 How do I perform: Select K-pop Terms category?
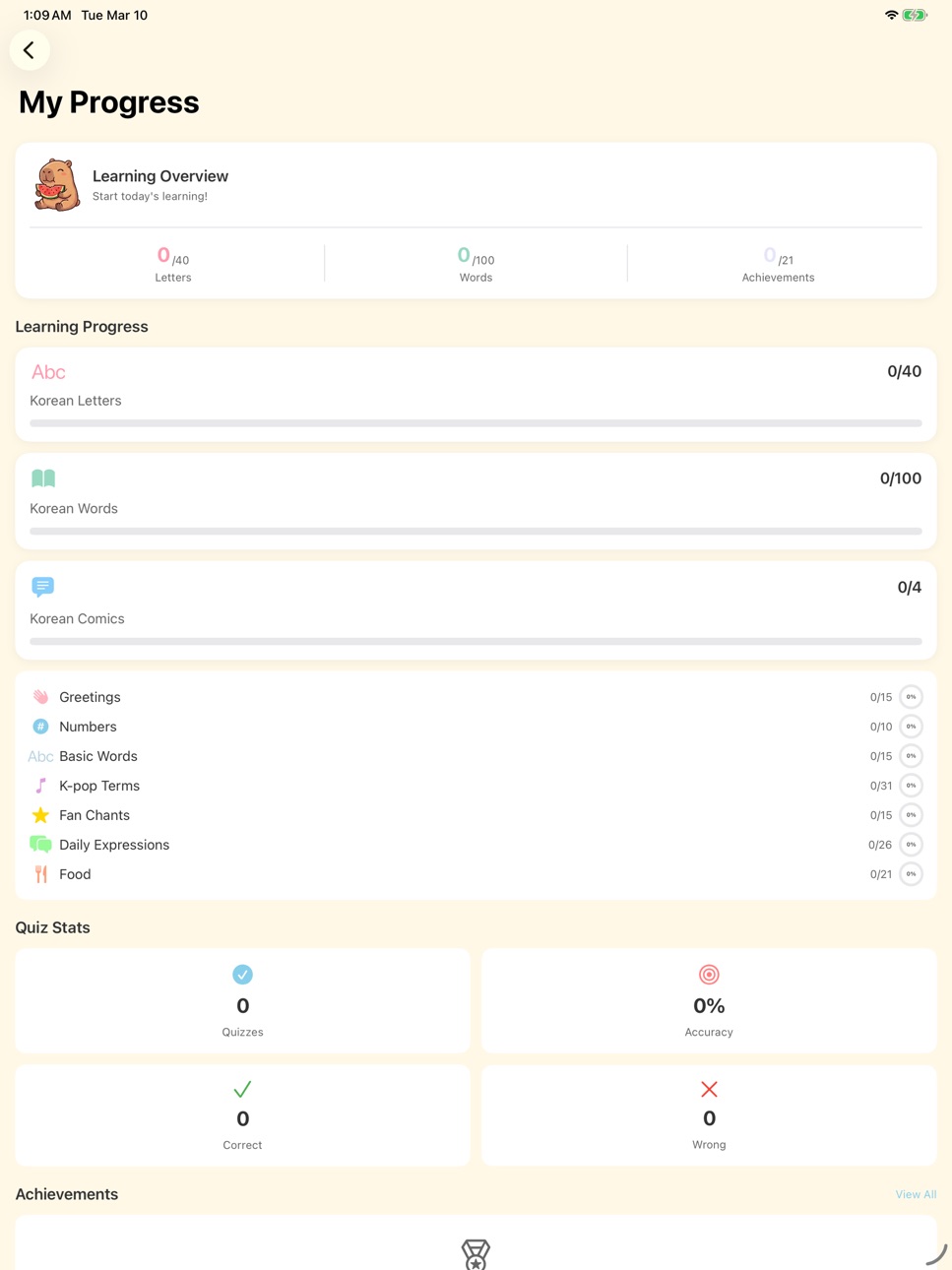click(x=476, y=786)
